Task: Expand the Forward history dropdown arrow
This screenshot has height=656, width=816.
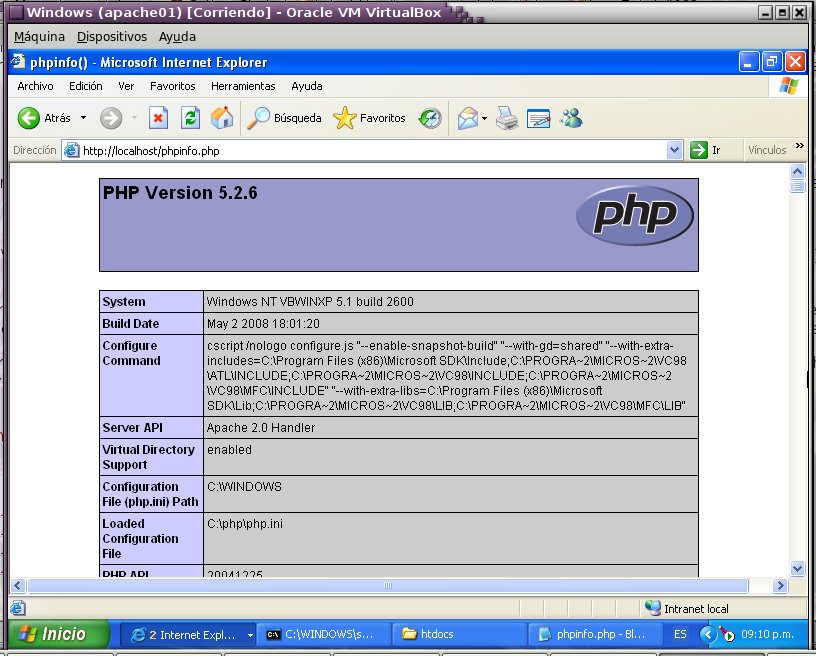Action: [x=134, y=118]
